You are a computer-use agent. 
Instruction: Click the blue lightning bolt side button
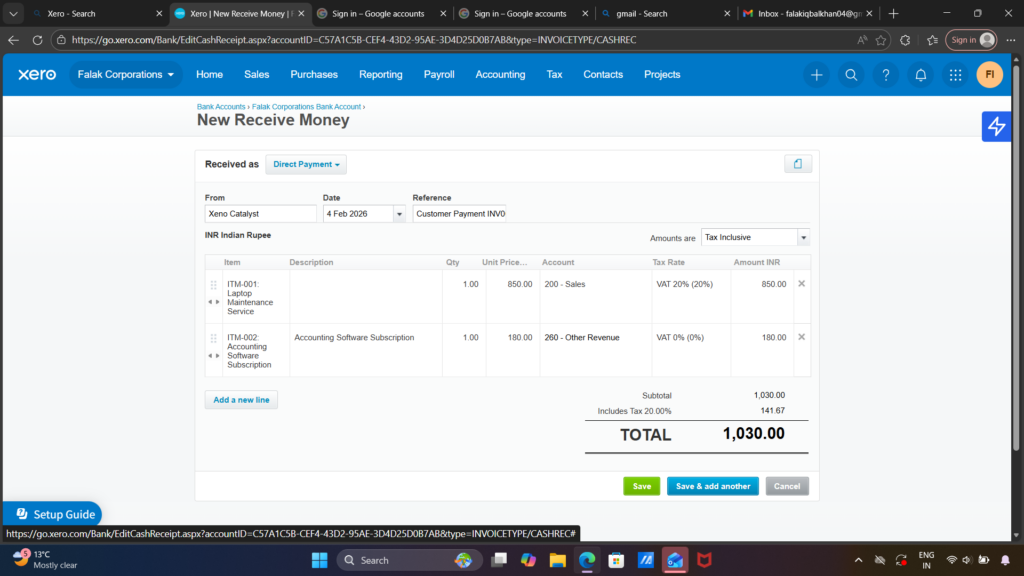tap(996, 126)
